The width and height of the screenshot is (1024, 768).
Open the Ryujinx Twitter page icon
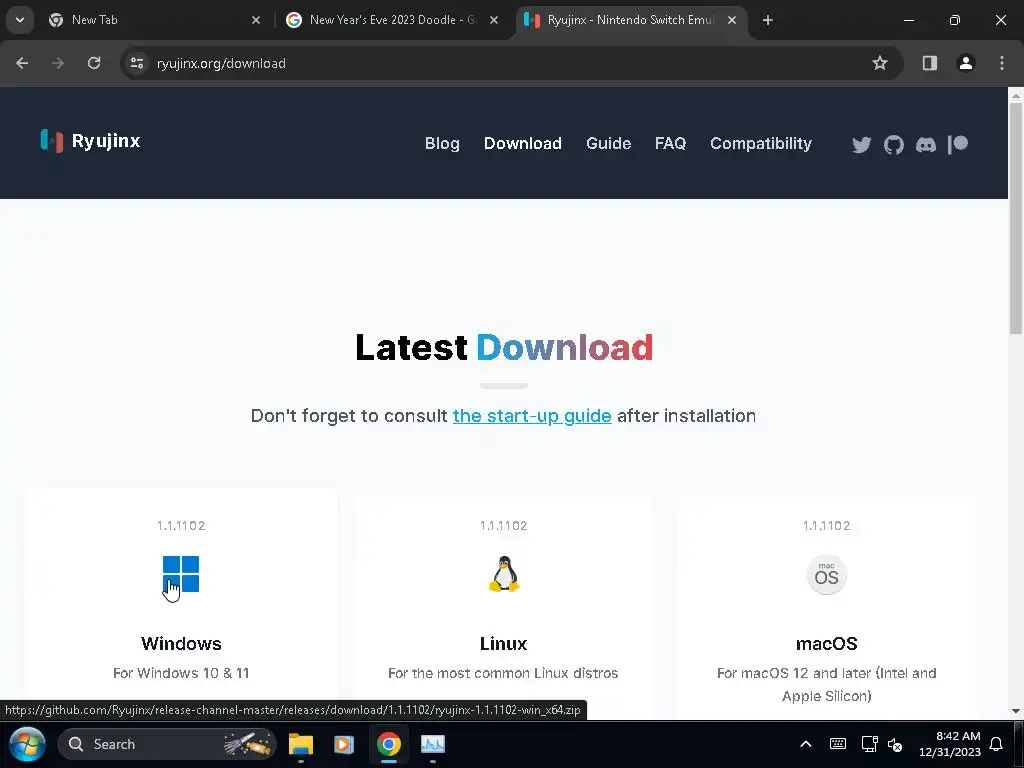(861, 144)
